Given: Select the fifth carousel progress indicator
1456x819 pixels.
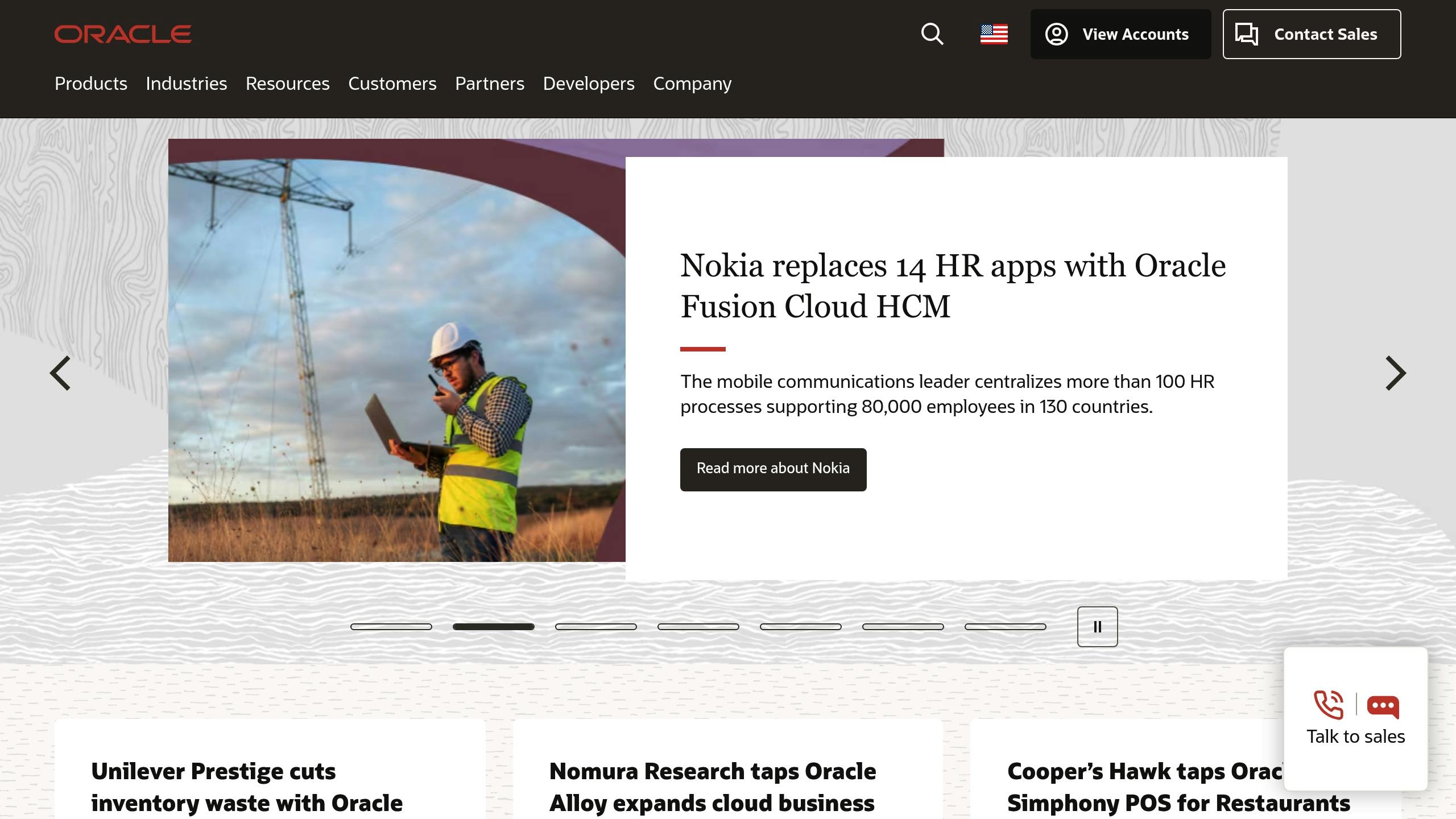Looking at the screenshot, I should (800, 627).
